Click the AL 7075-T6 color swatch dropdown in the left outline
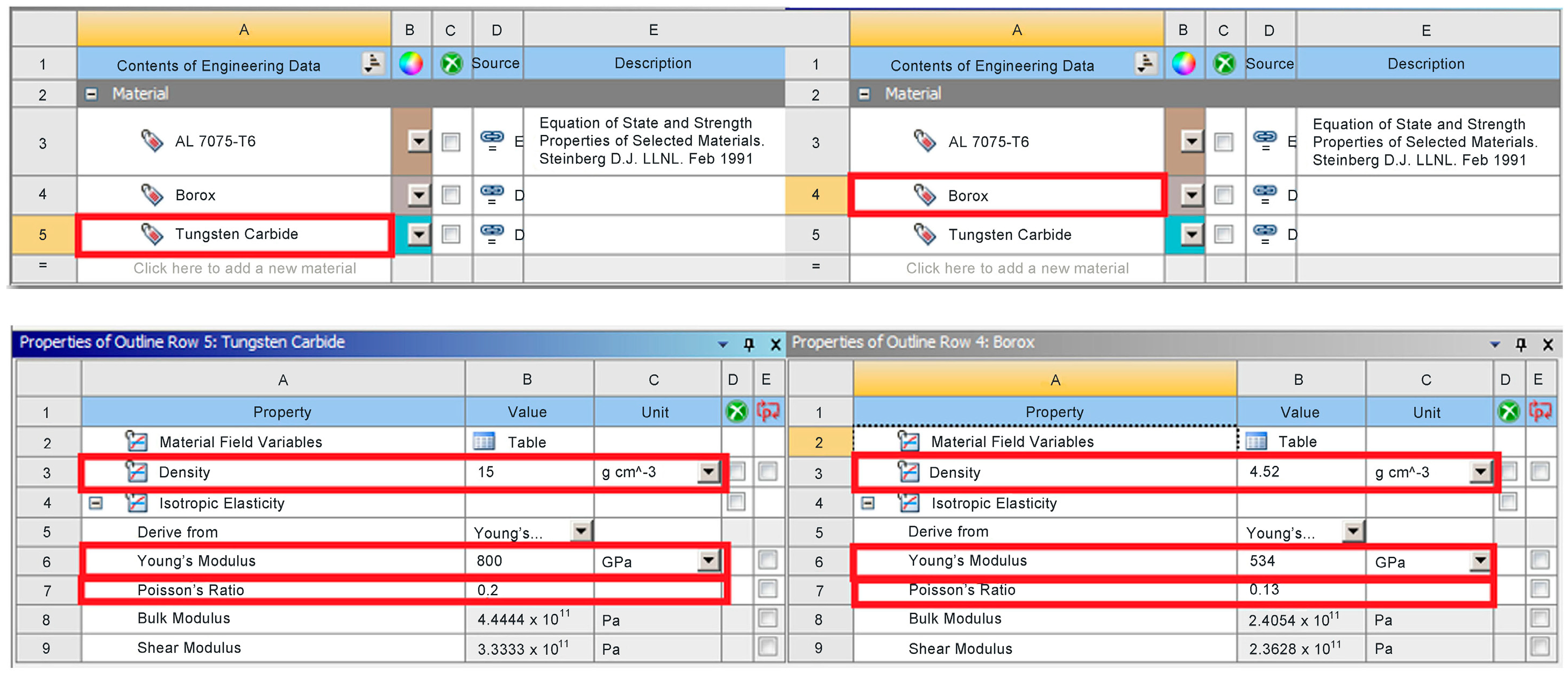The height and width of the screenshot is (678, 1568). 418,142
